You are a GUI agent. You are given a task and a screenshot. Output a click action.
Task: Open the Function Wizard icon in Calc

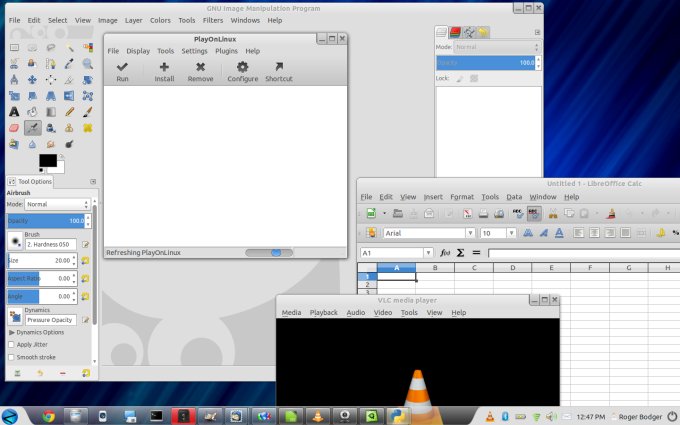coord(445,253)
